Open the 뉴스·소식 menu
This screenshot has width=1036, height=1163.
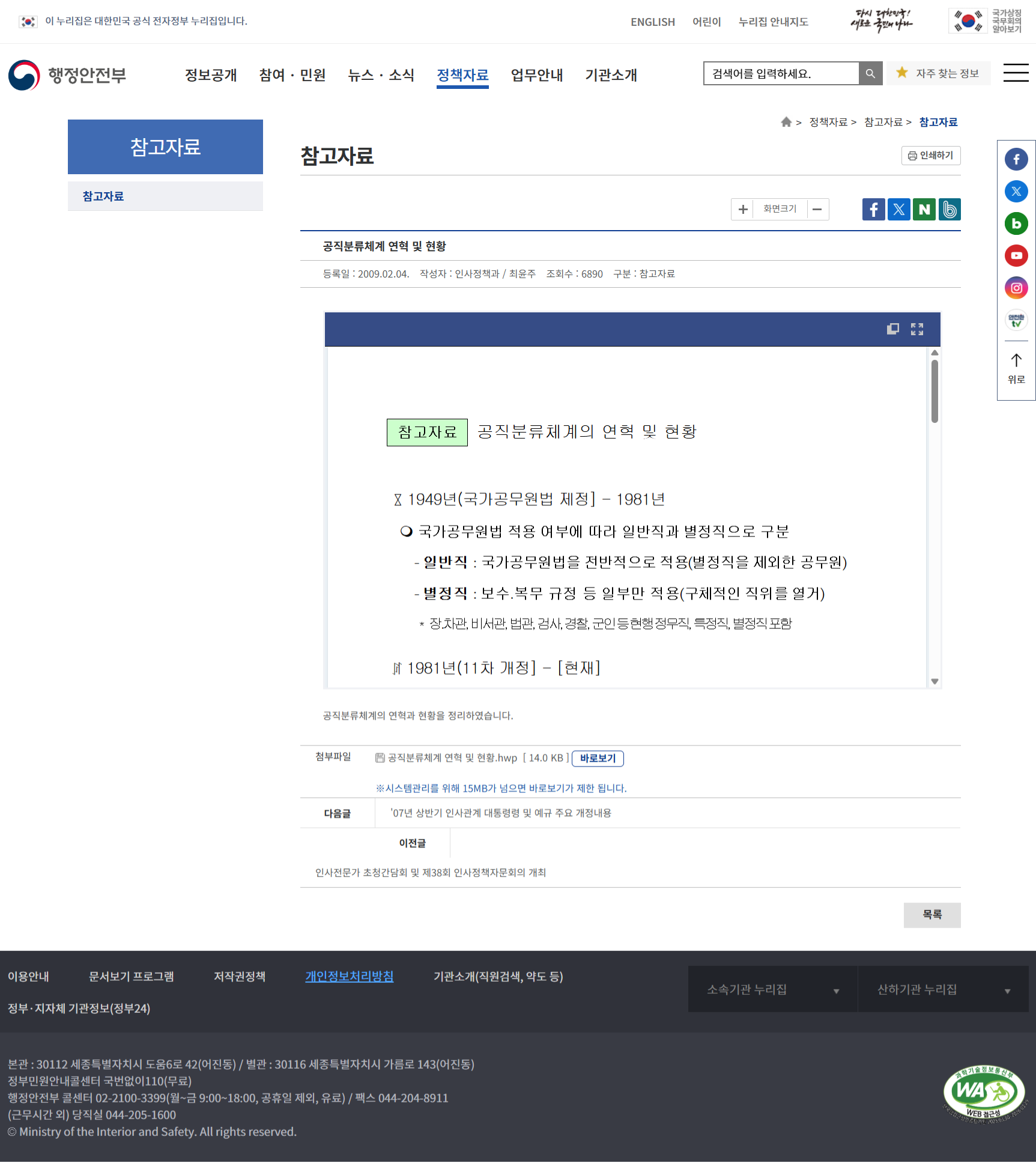(x=381, y=75)
